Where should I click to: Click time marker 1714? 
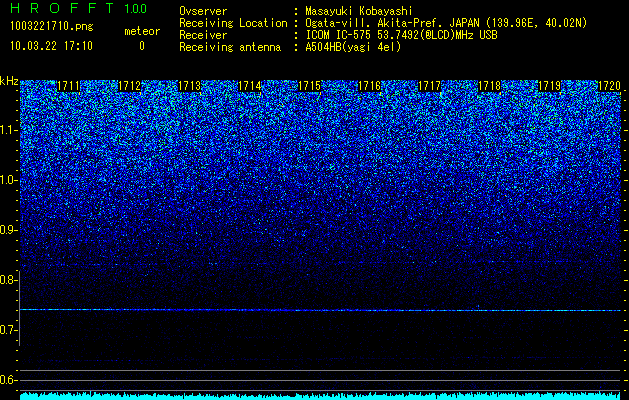click(249, 86)
